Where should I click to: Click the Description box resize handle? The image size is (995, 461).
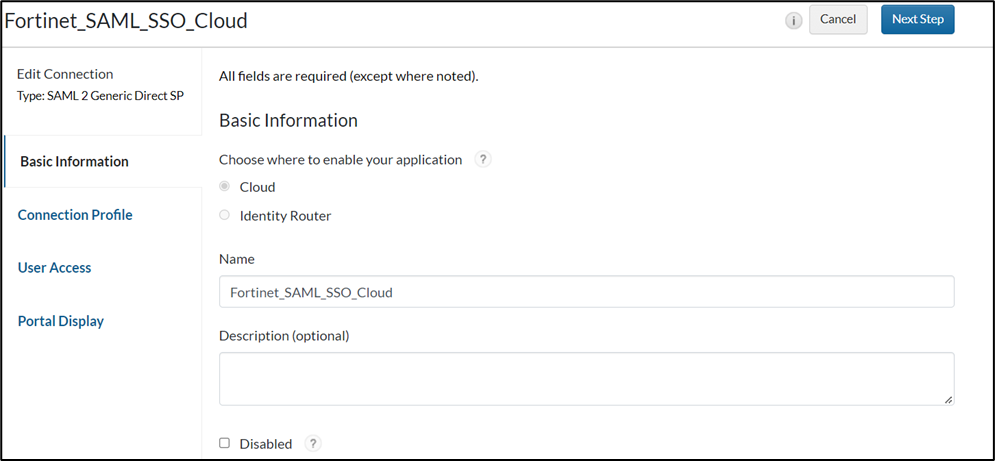point(948,399)
